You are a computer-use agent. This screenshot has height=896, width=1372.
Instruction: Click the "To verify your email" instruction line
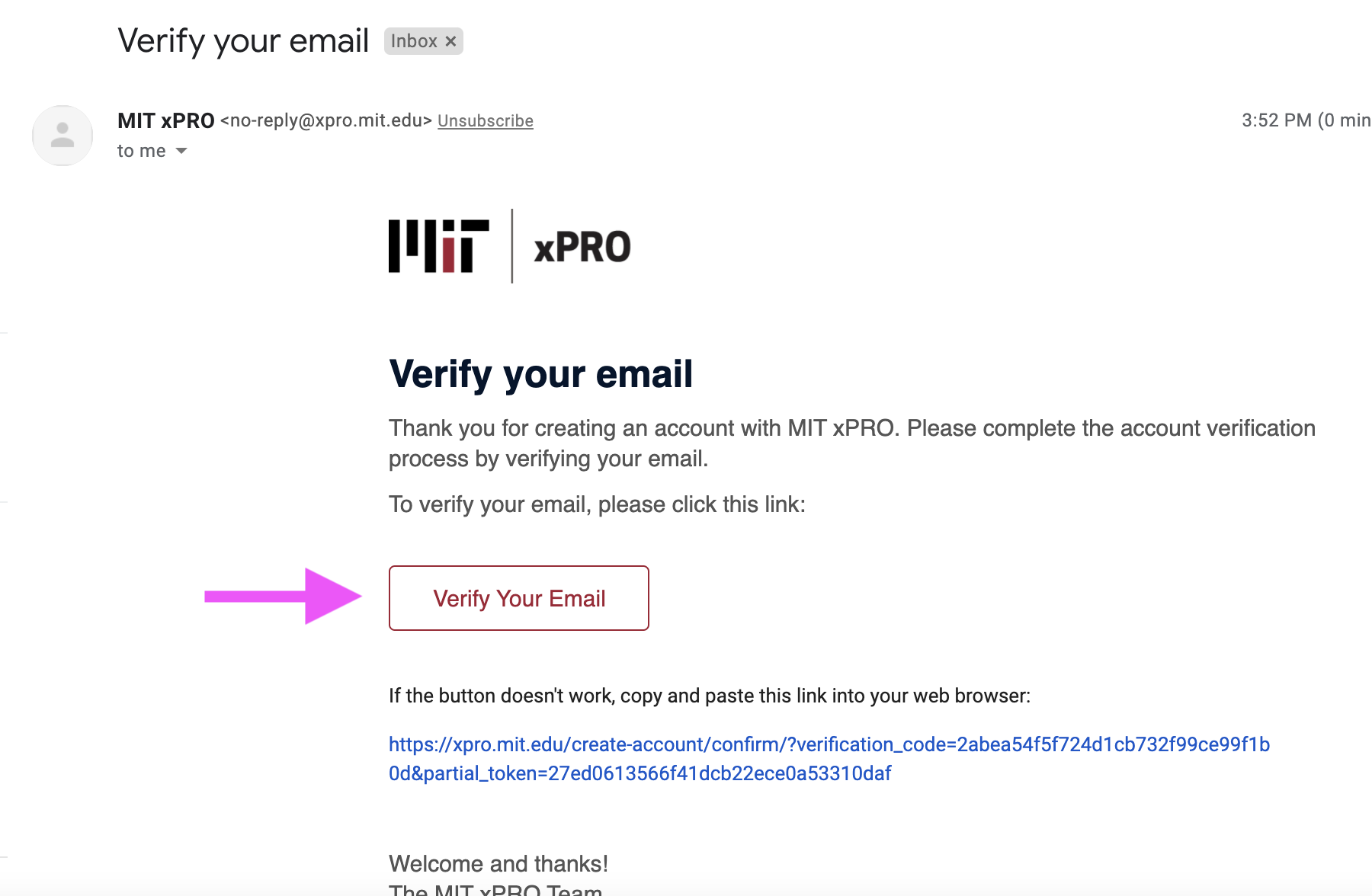(x=597, y=504)
